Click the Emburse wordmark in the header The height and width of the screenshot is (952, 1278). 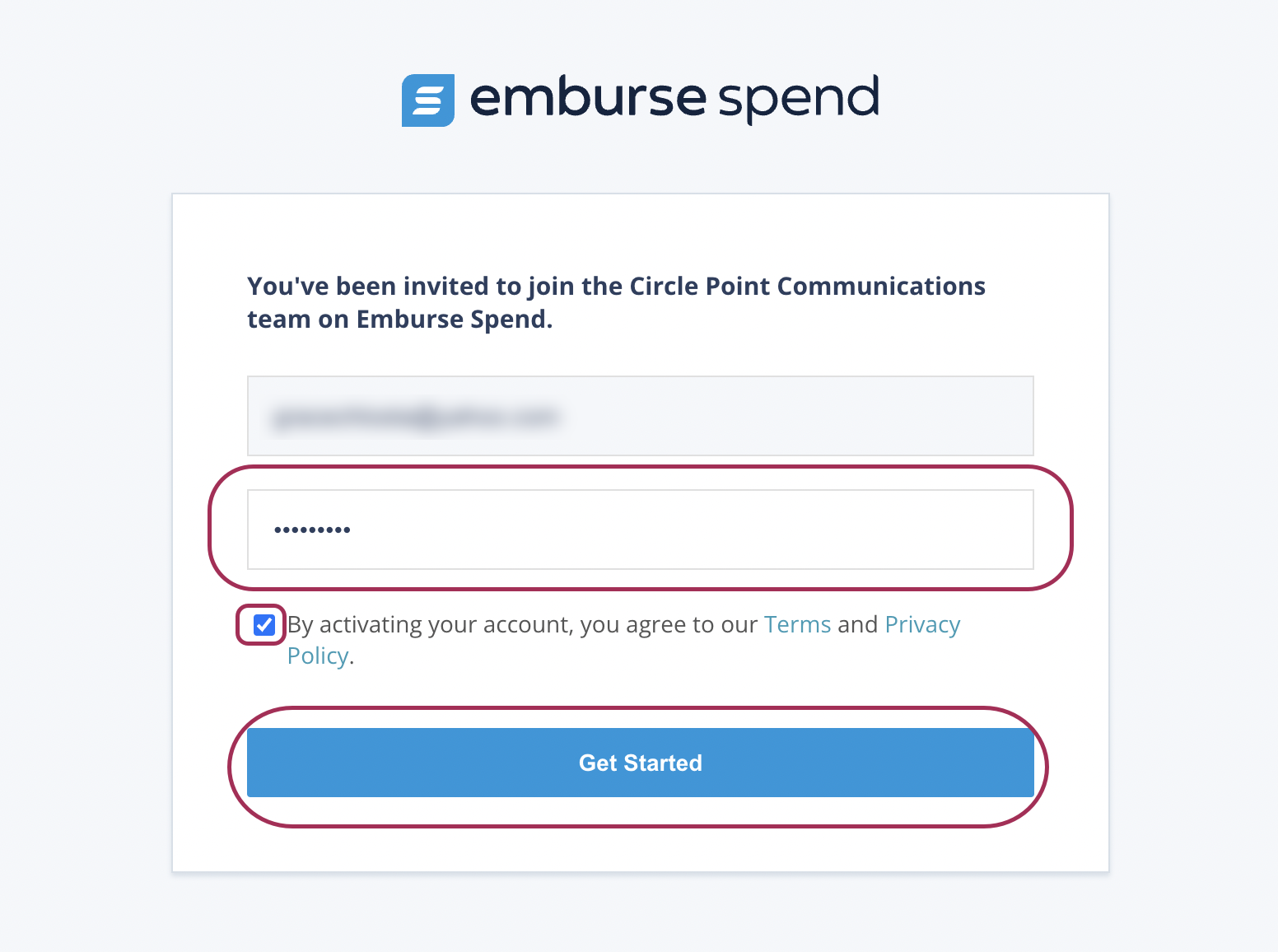589,99
